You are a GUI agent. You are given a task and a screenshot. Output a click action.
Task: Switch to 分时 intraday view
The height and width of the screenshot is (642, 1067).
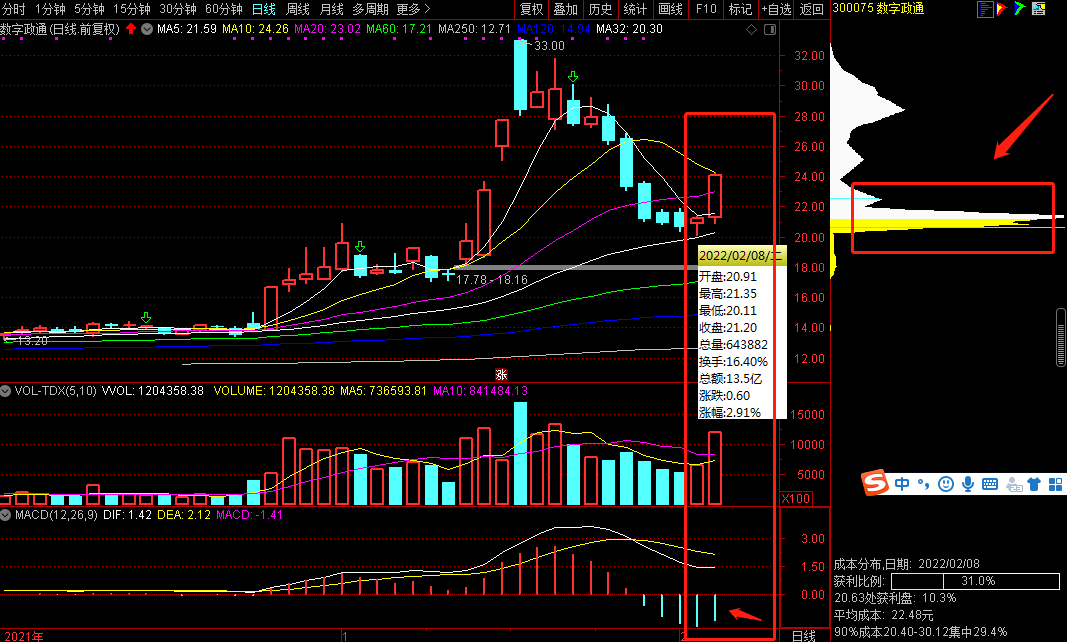14,9
